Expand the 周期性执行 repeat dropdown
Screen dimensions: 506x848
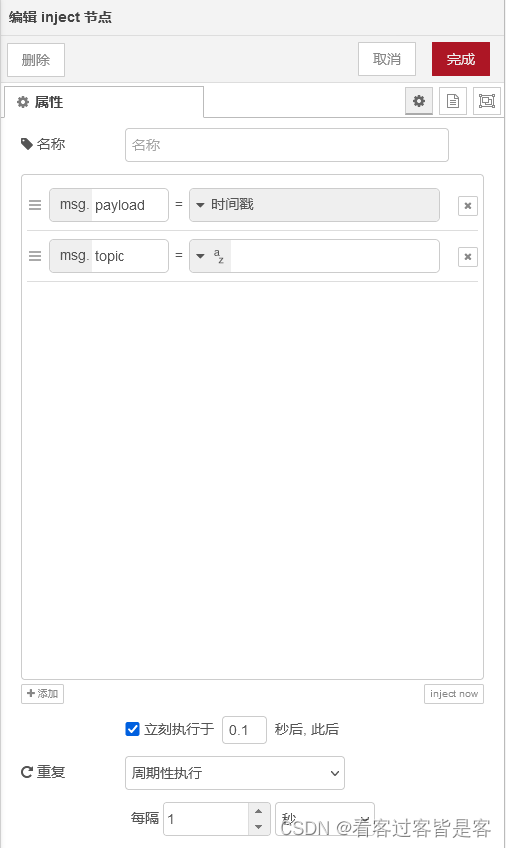235,773
